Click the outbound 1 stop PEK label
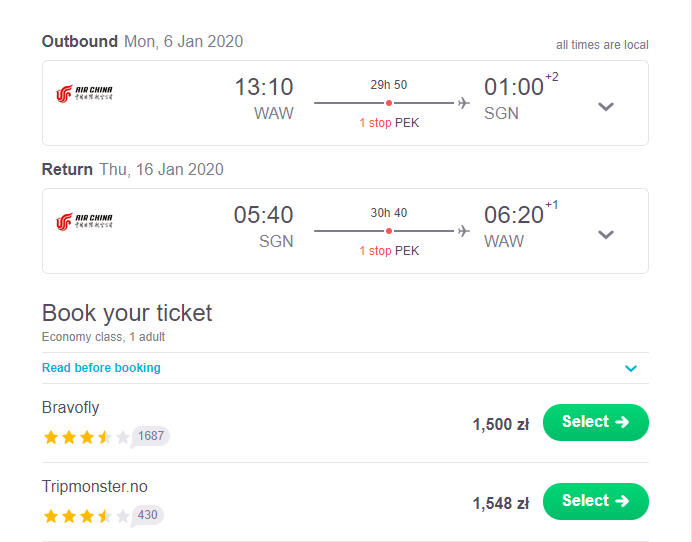The width and height of the screenshot is (692, 542). (x=389, y=123)
